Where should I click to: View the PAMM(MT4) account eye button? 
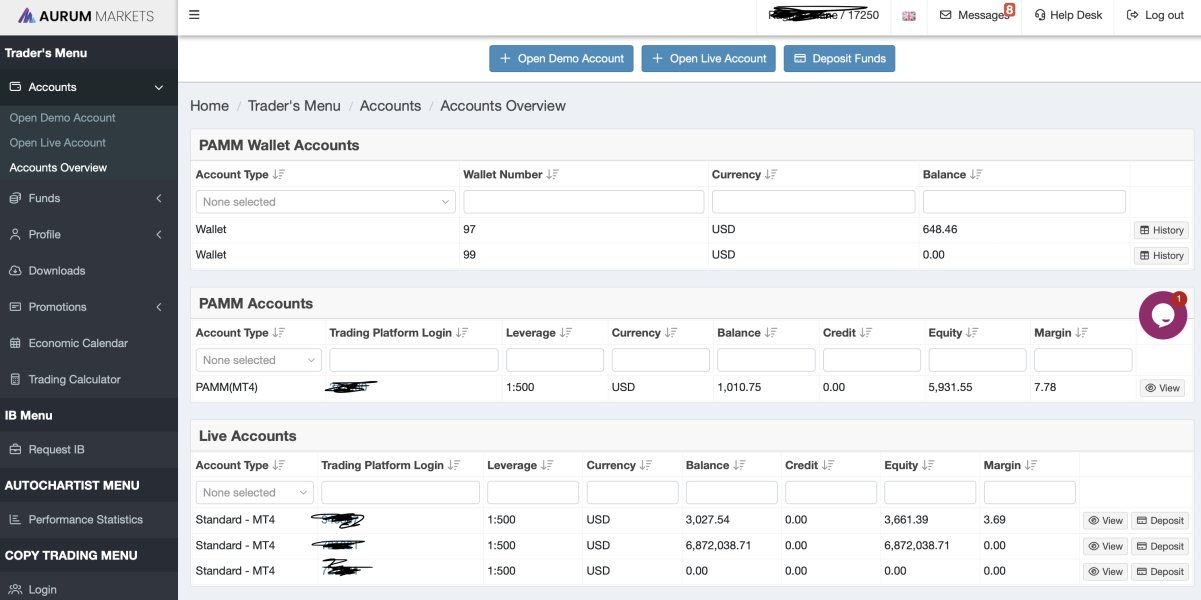1162,388
